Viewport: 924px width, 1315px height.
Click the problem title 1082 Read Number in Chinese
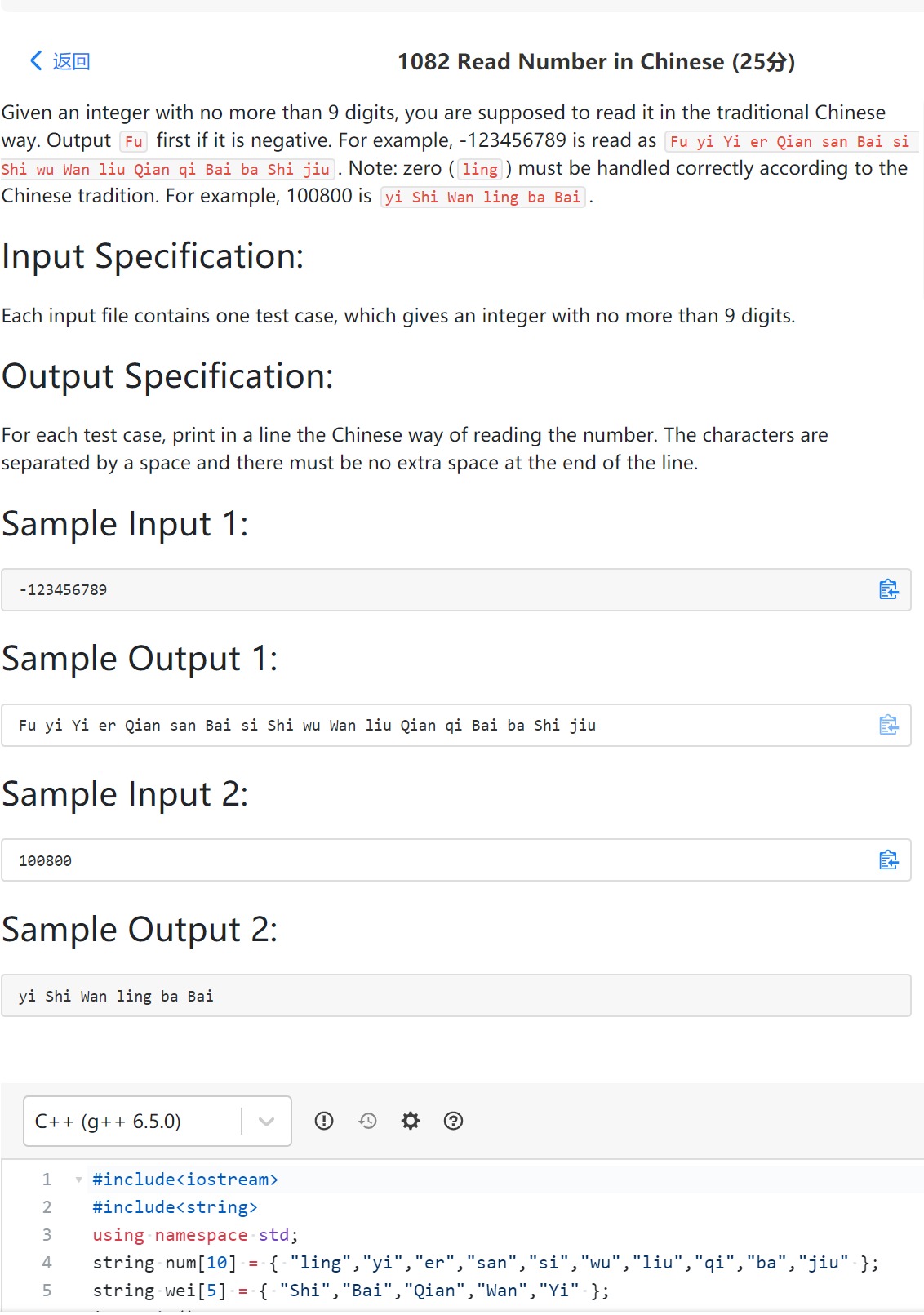(x=596, y=61)
